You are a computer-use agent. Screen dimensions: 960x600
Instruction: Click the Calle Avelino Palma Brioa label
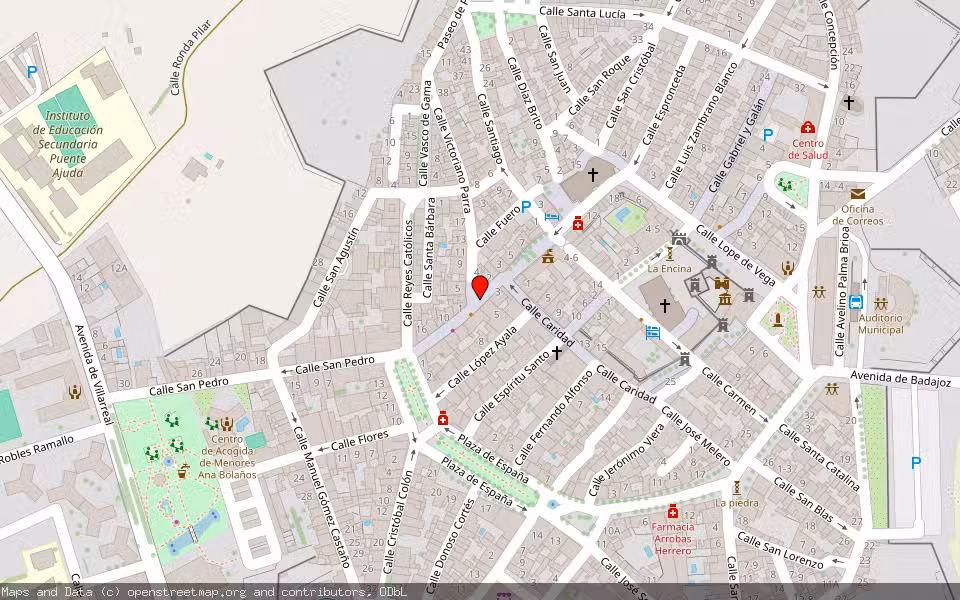coord(842,291)
